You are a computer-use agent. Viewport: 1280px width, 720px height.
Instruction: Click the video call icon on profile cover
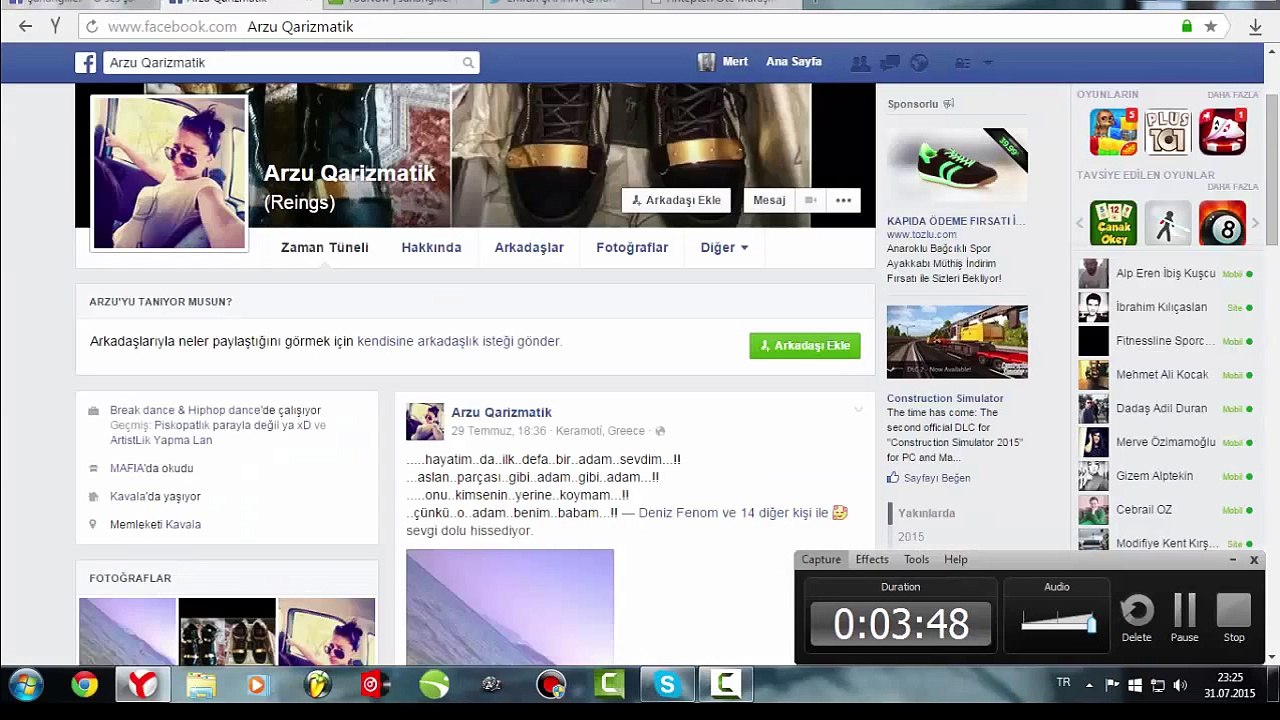pyautogui.click(x=811, y=200)
